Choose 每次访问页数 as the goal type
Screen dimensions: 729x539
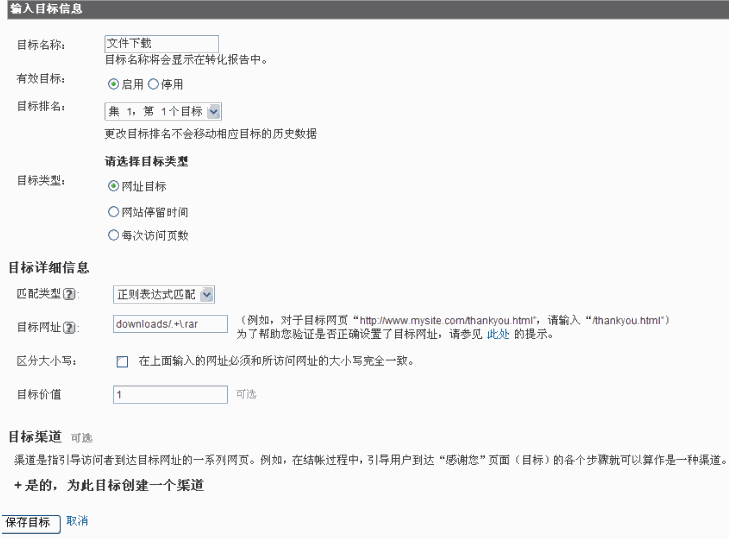[x=113, y=236]
